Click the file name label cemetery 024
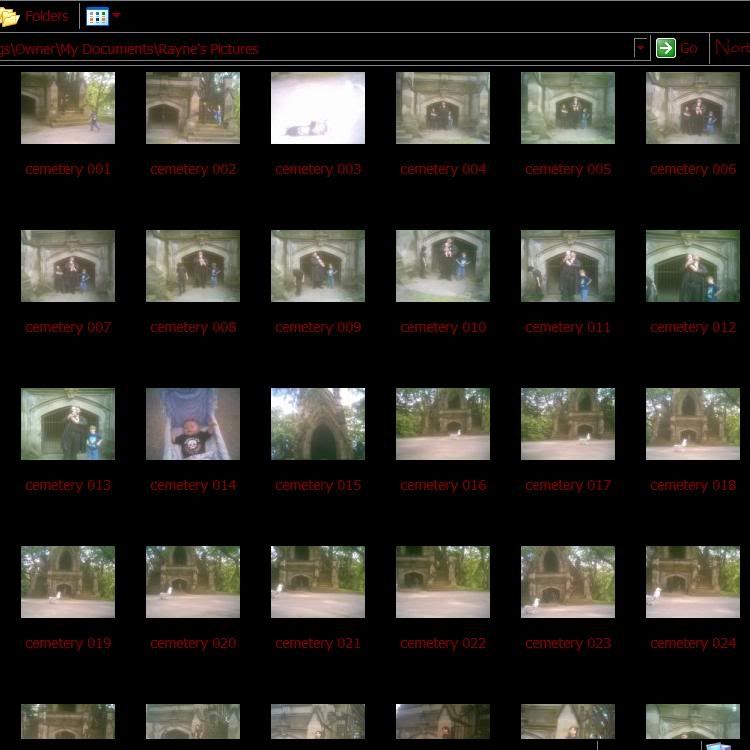The height and width of the screenshot is (750, 750). pyautogui.click(x=693, y=643)
